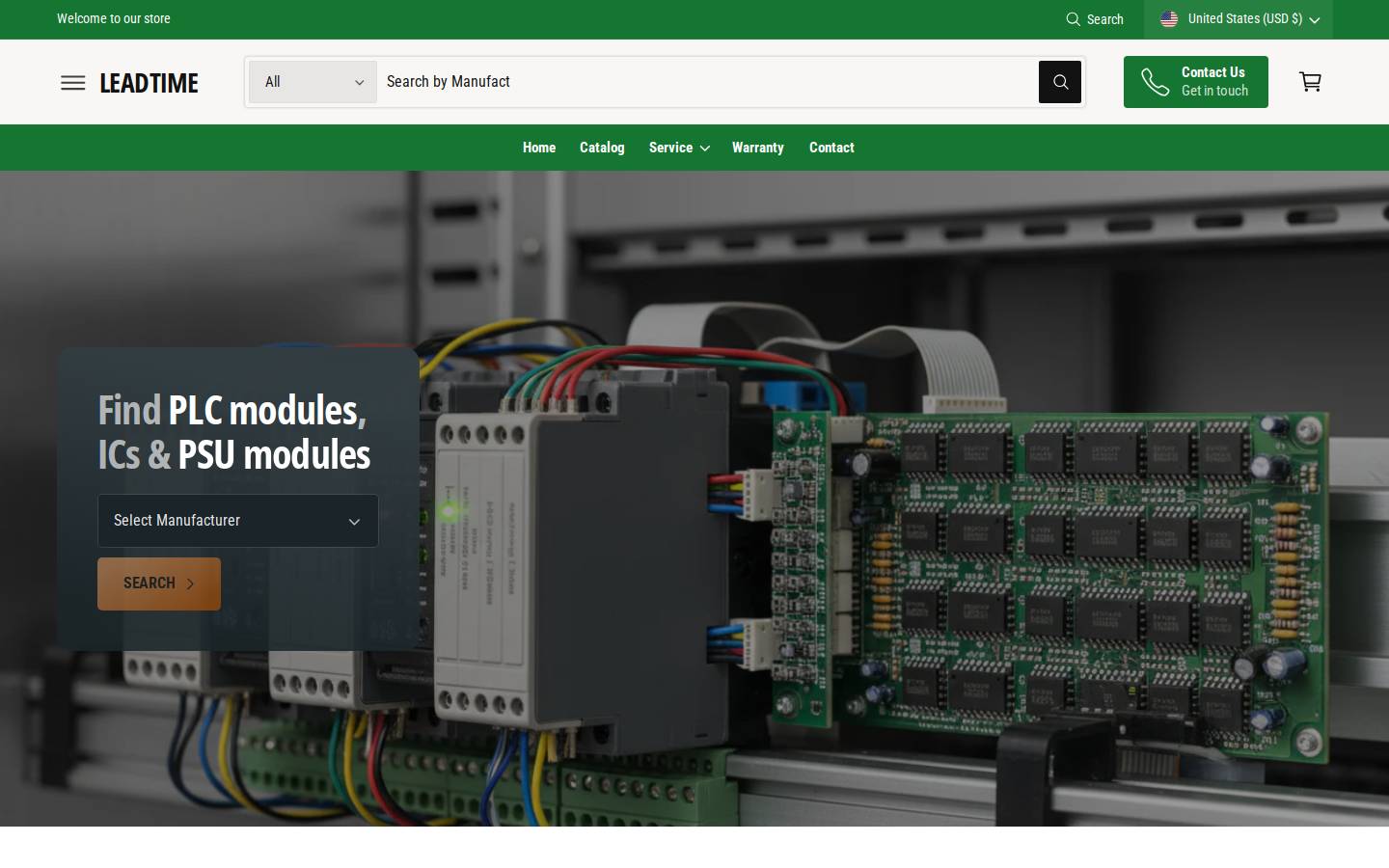Image resolution: width=1389 pixels, height=868 pixels.
Task: Click the 'Find PLC modules, ICs & PSU modules' heading
Action: coord(234,432)
